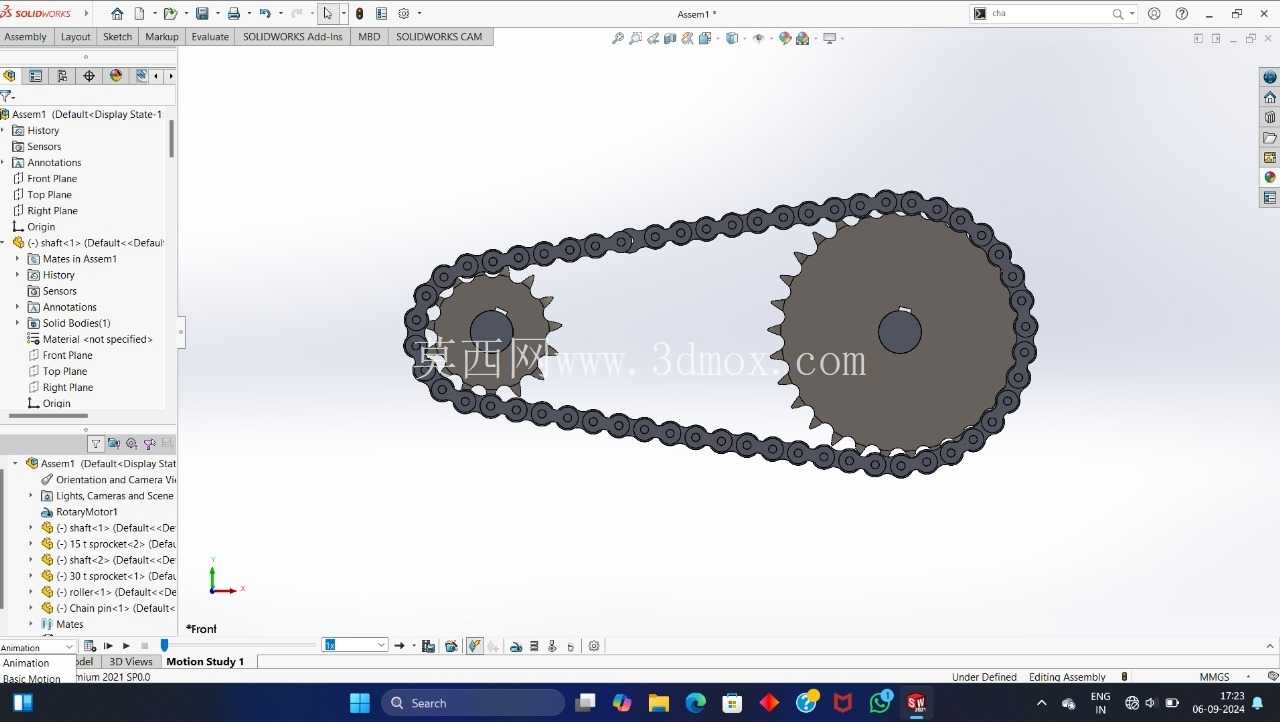
Task: Switch to the 3D Views bottom tab
Action: [x=131, y=662]
